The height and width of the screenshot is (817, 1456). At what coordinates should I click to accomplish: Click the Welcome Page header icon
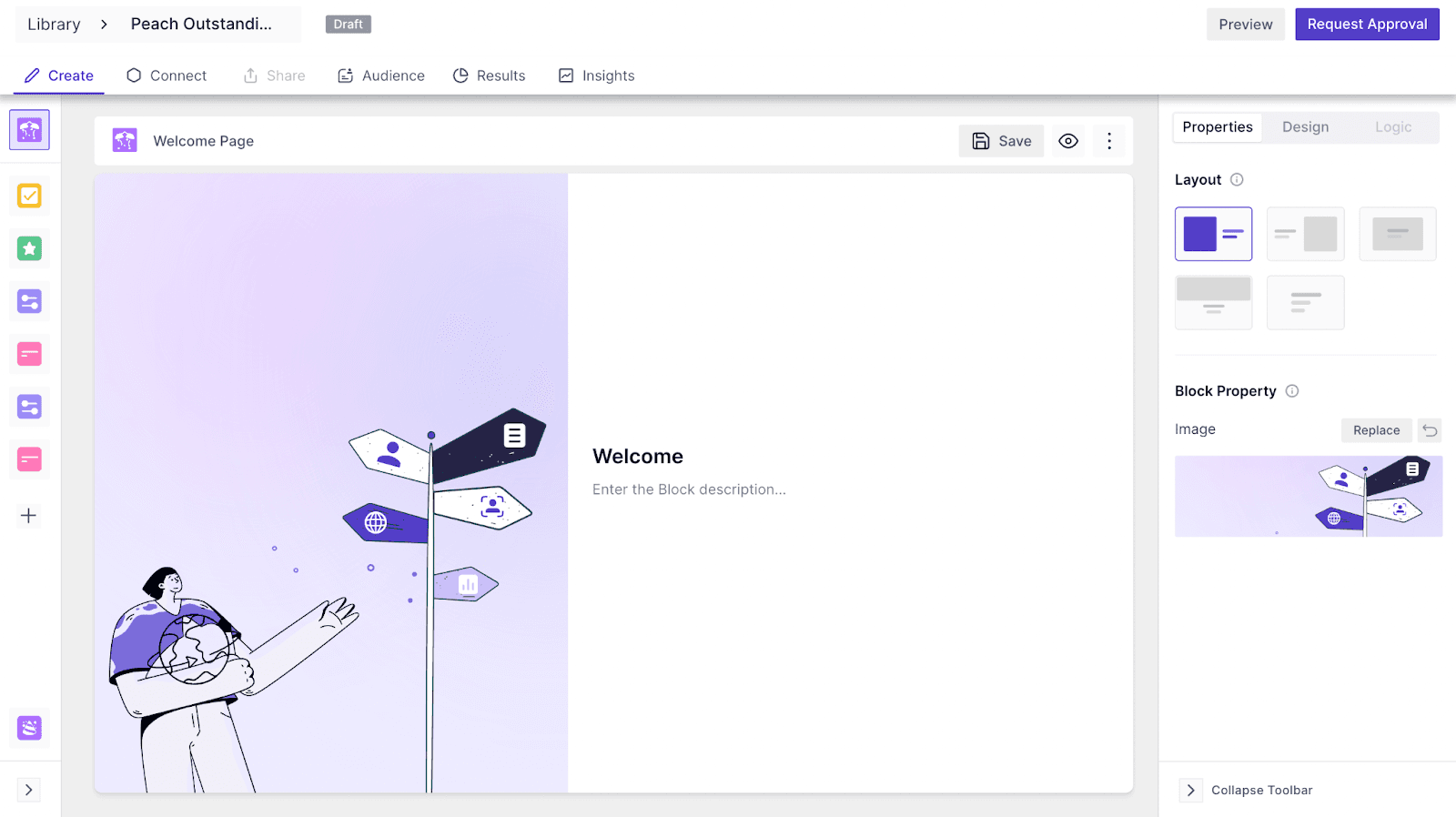pyautogui.click(x=125, y=141)
